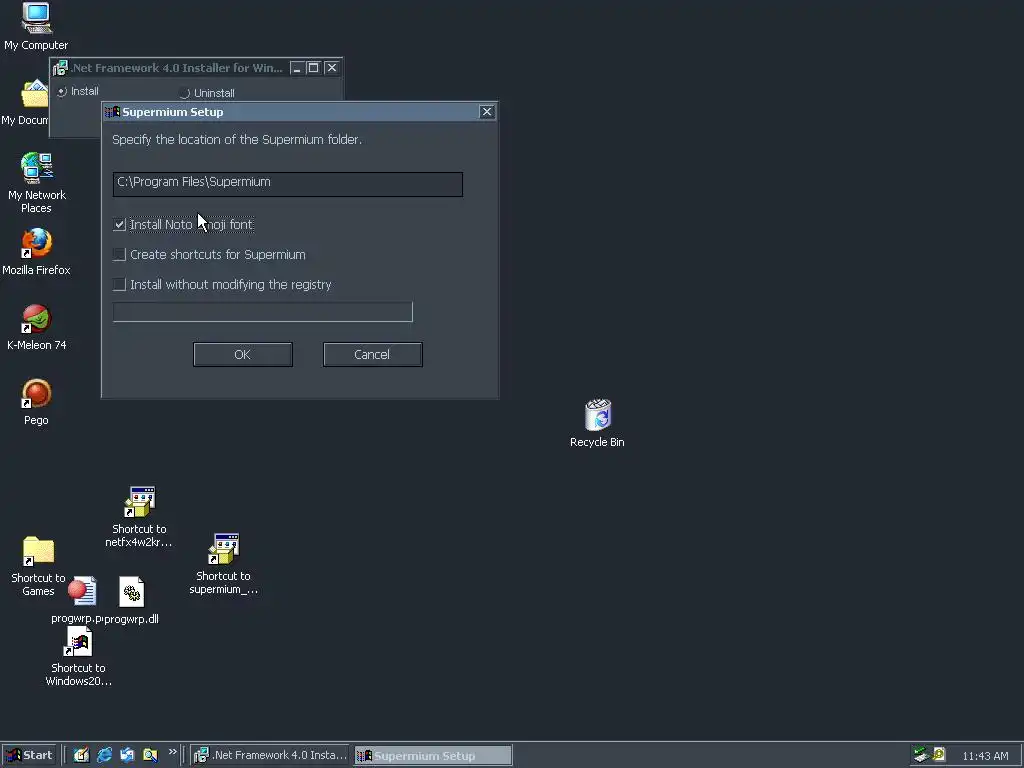Uncheck Install Noto Emoji font

119,225
